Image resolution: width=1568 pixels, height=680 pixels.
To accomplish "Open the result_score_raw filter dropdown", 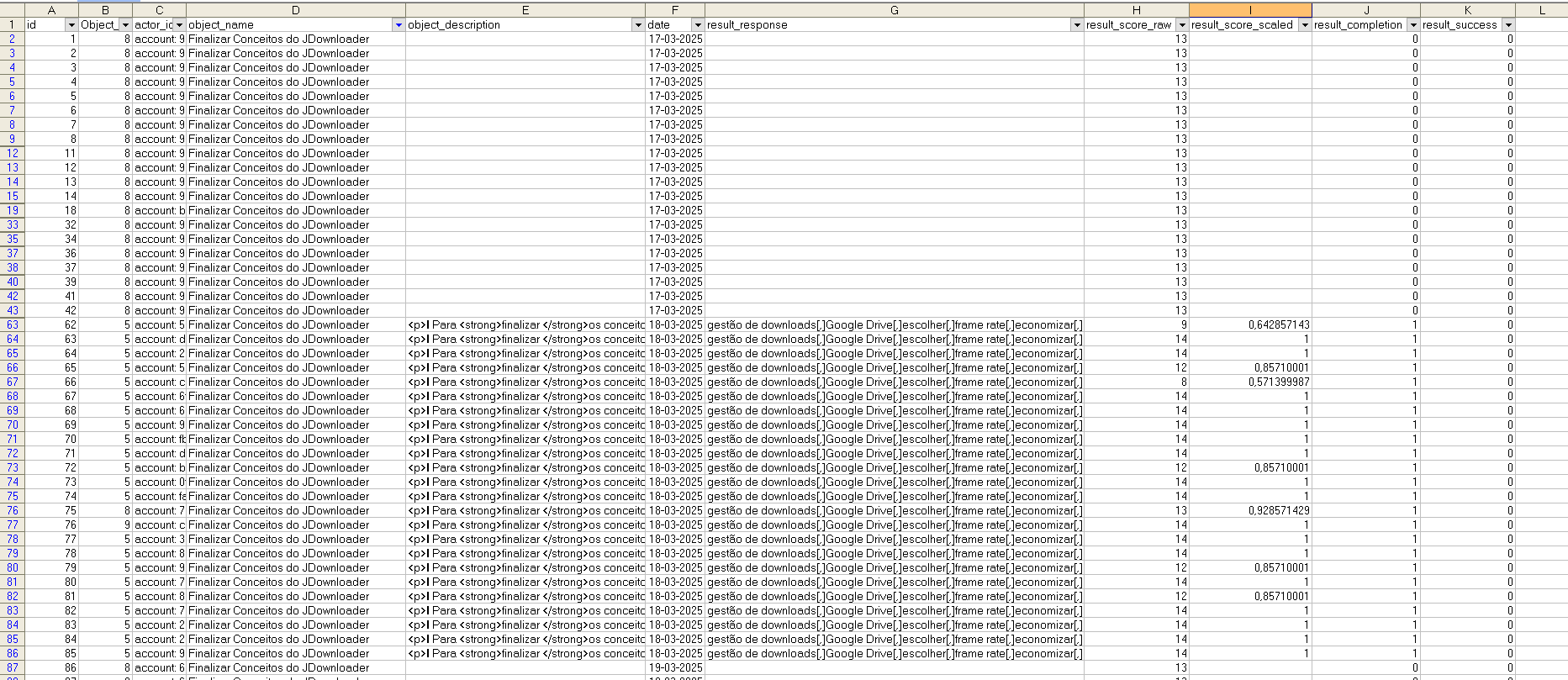I will pos(1181,25).
